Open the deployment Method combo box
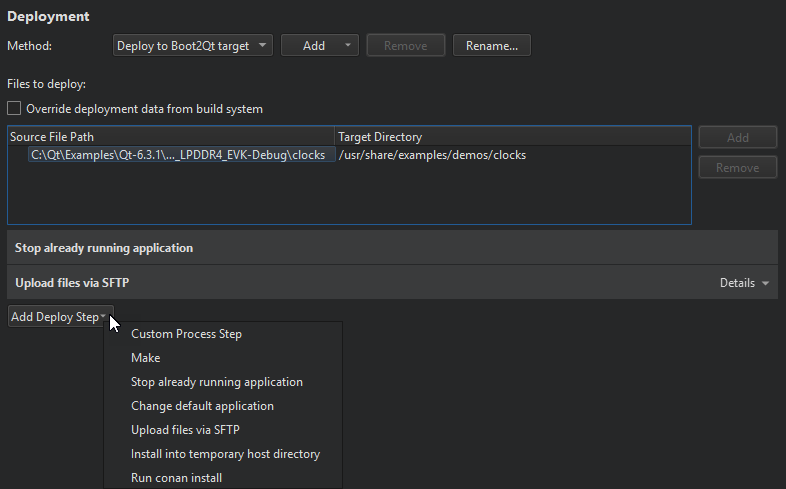786x489 pixels. point(193,46)
